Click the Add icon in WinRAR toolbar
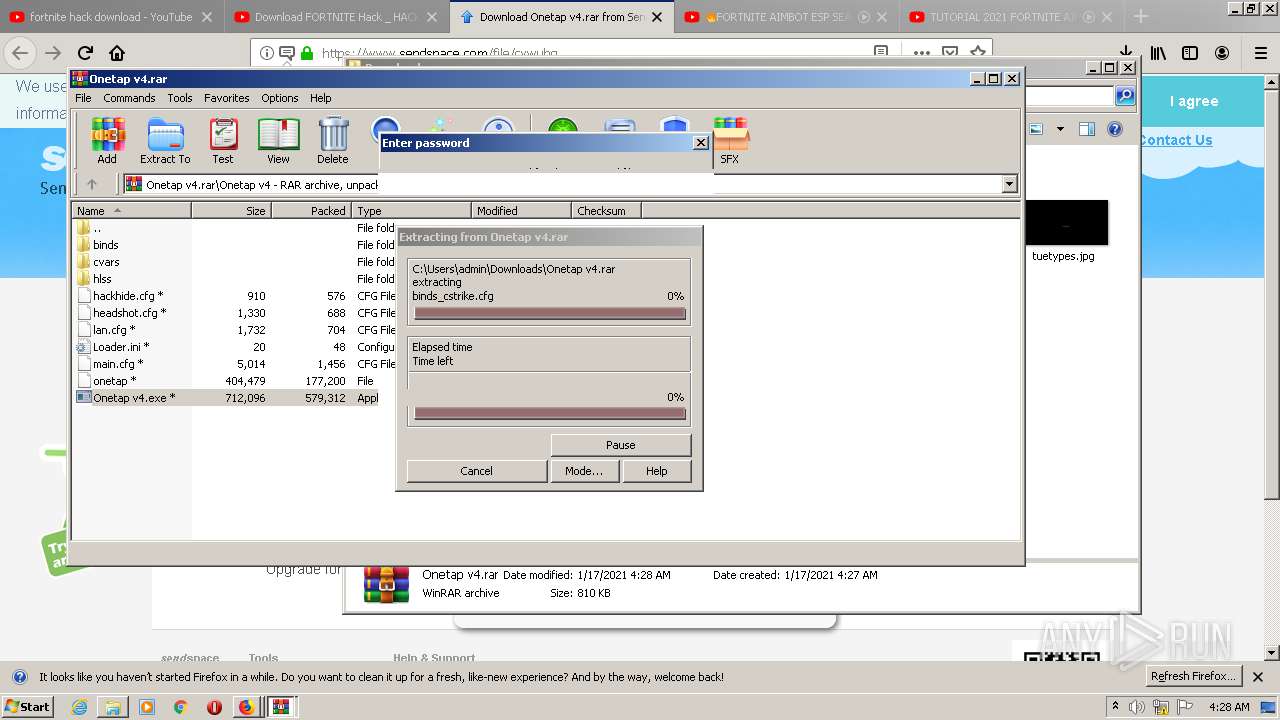Image resolution: width=1280 pixels, height=720 pixels. [107, 140]
